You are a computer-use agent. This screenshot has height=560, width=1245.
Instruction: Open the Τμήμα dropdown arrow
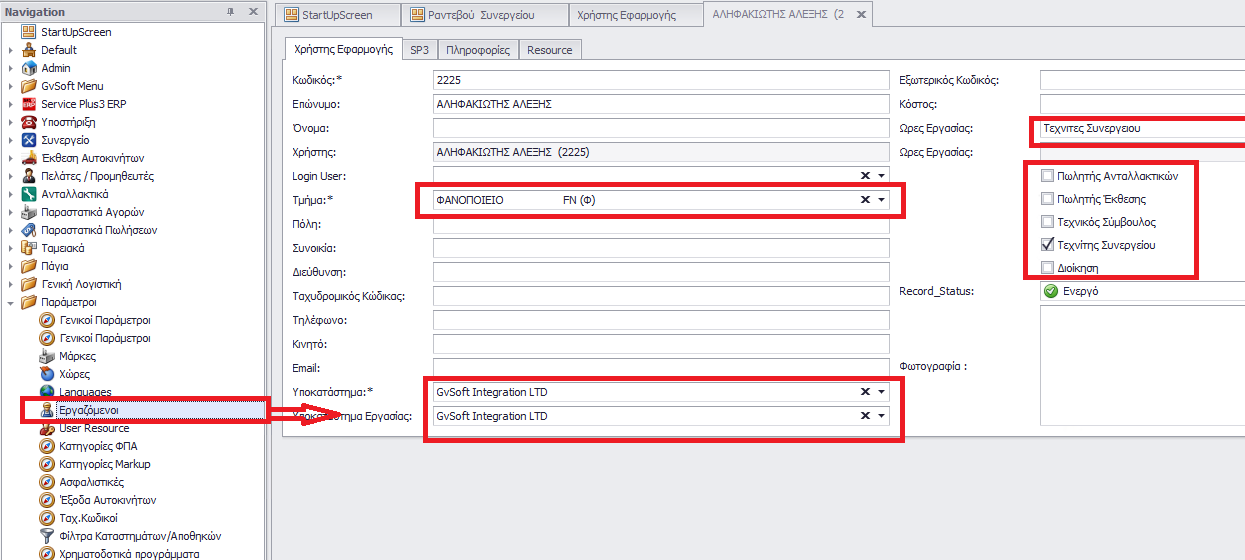tap(881, 200)
